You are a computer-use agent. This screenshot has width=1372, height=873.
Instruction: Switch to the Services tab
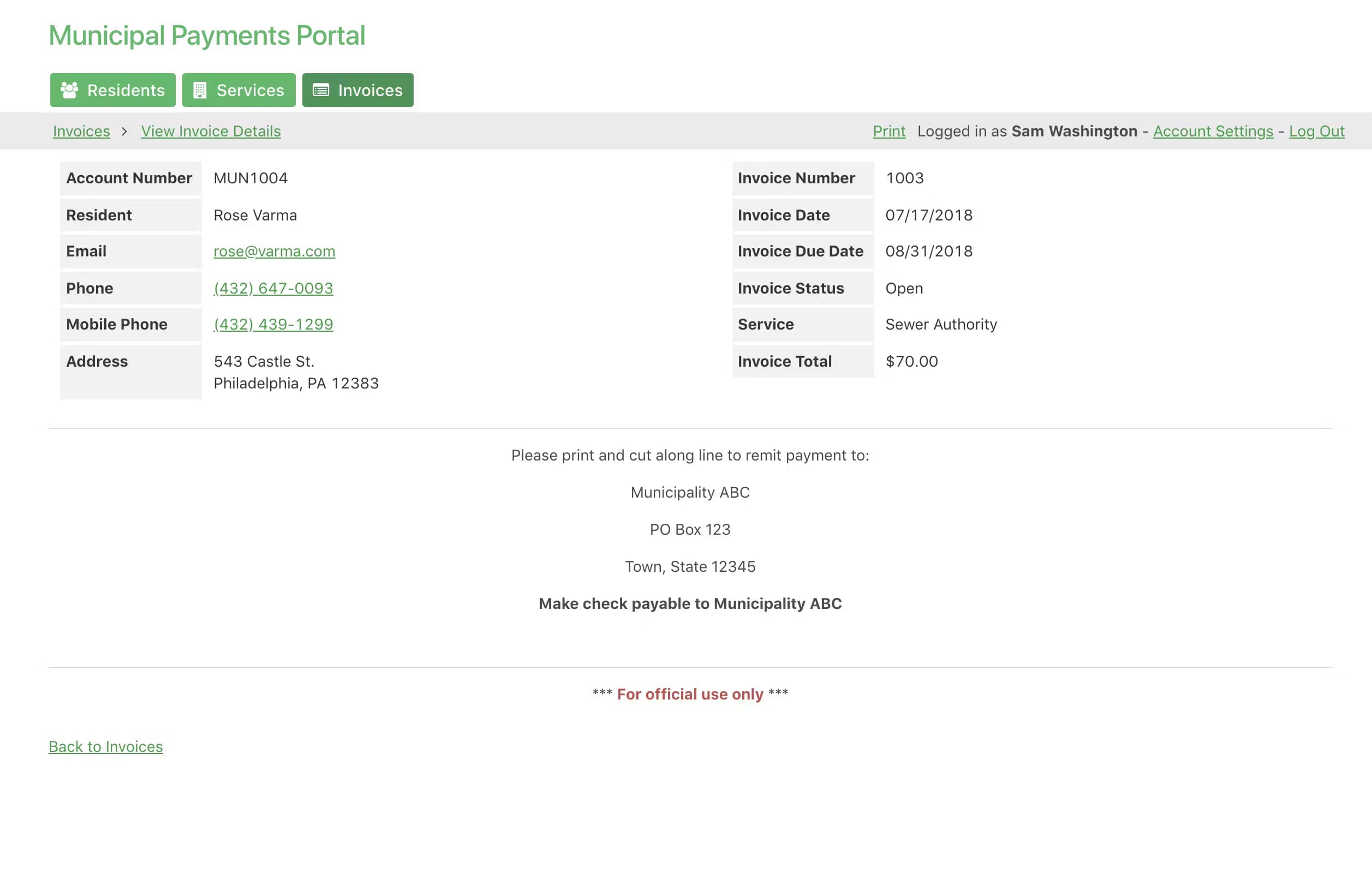238,90
